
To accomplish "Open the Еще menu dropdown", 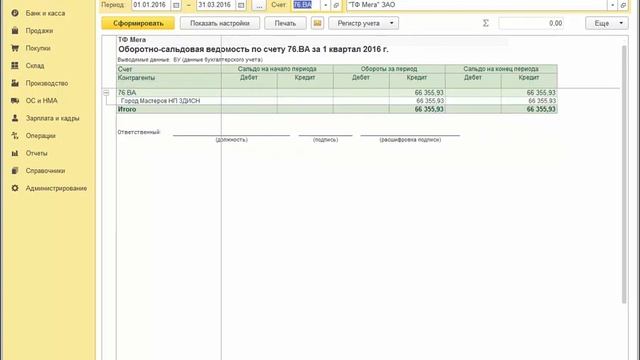I will 607,23.
